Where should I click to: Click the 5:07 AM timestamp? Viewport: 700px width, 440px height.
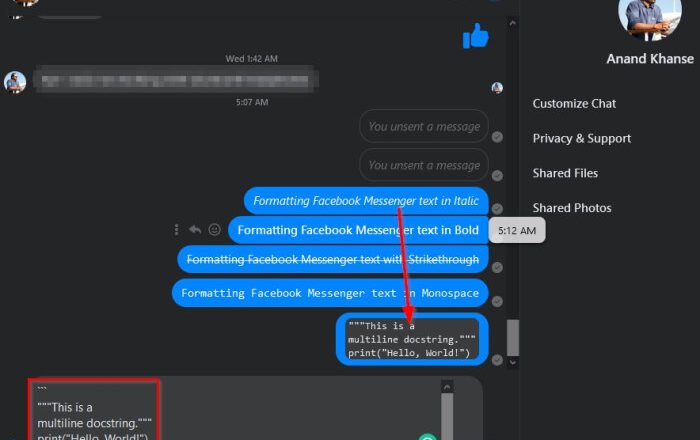252,102
